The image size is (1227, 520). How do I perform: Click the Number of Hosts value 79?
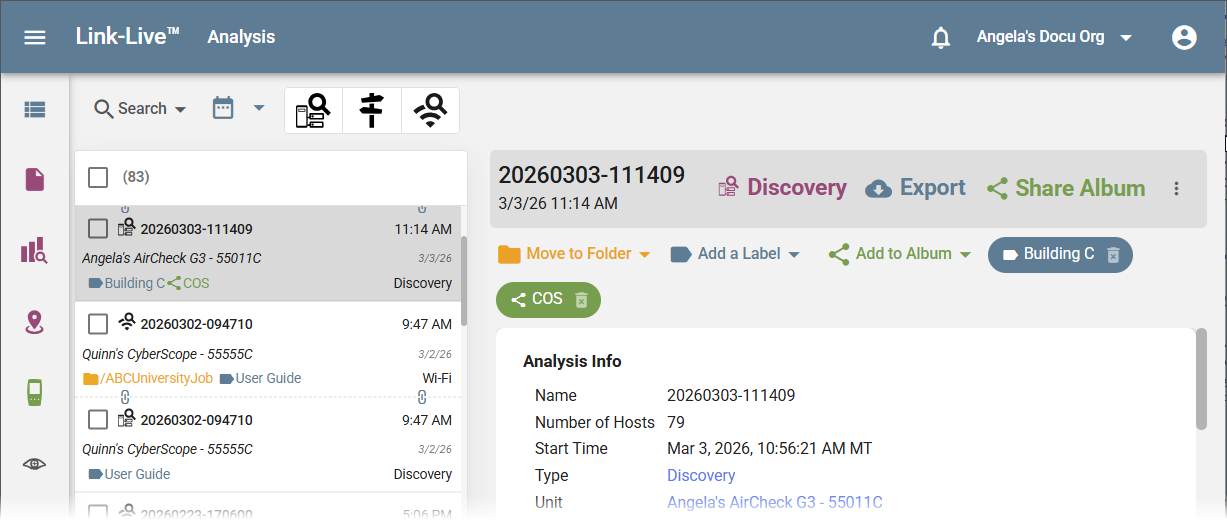click(676, 422)
